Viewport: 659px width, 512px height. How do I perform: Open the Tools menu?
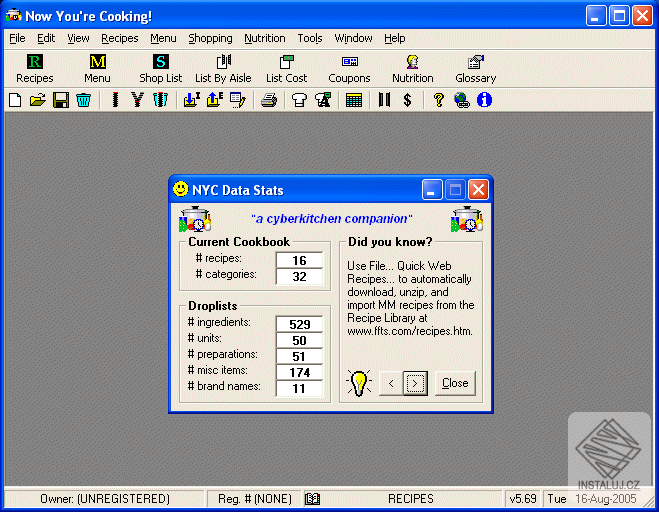(x=310, y=38)
